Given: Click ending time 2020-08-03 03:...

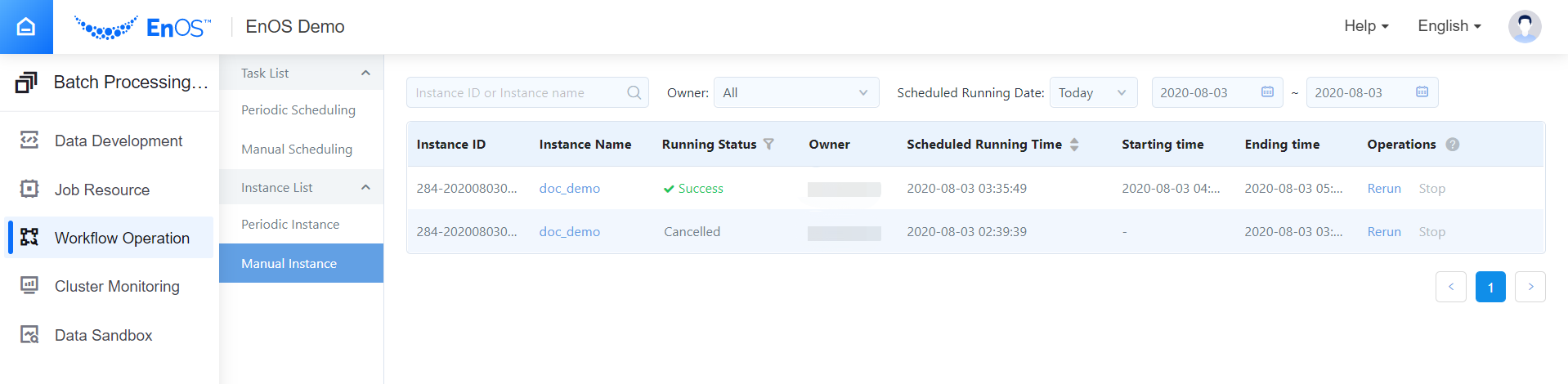Looking at the screenshot, I should point(1293,231).
